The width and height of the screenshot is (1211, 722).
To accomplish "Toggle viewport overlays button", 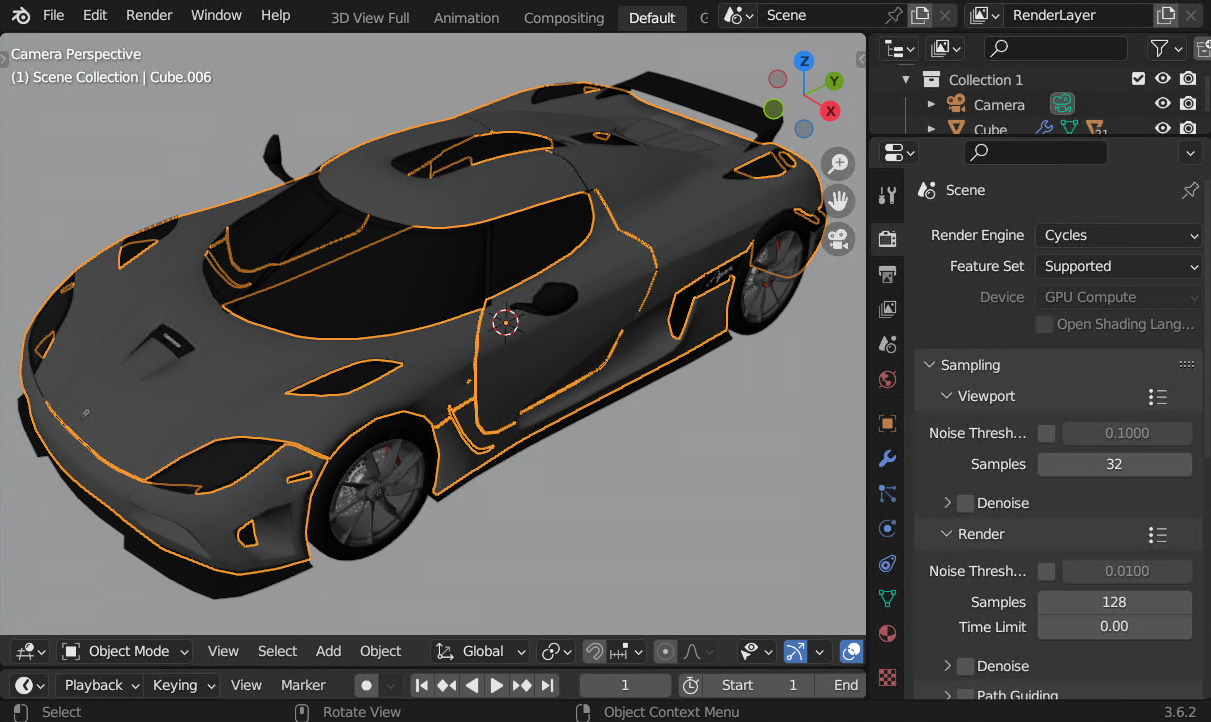I will point(852,652).
